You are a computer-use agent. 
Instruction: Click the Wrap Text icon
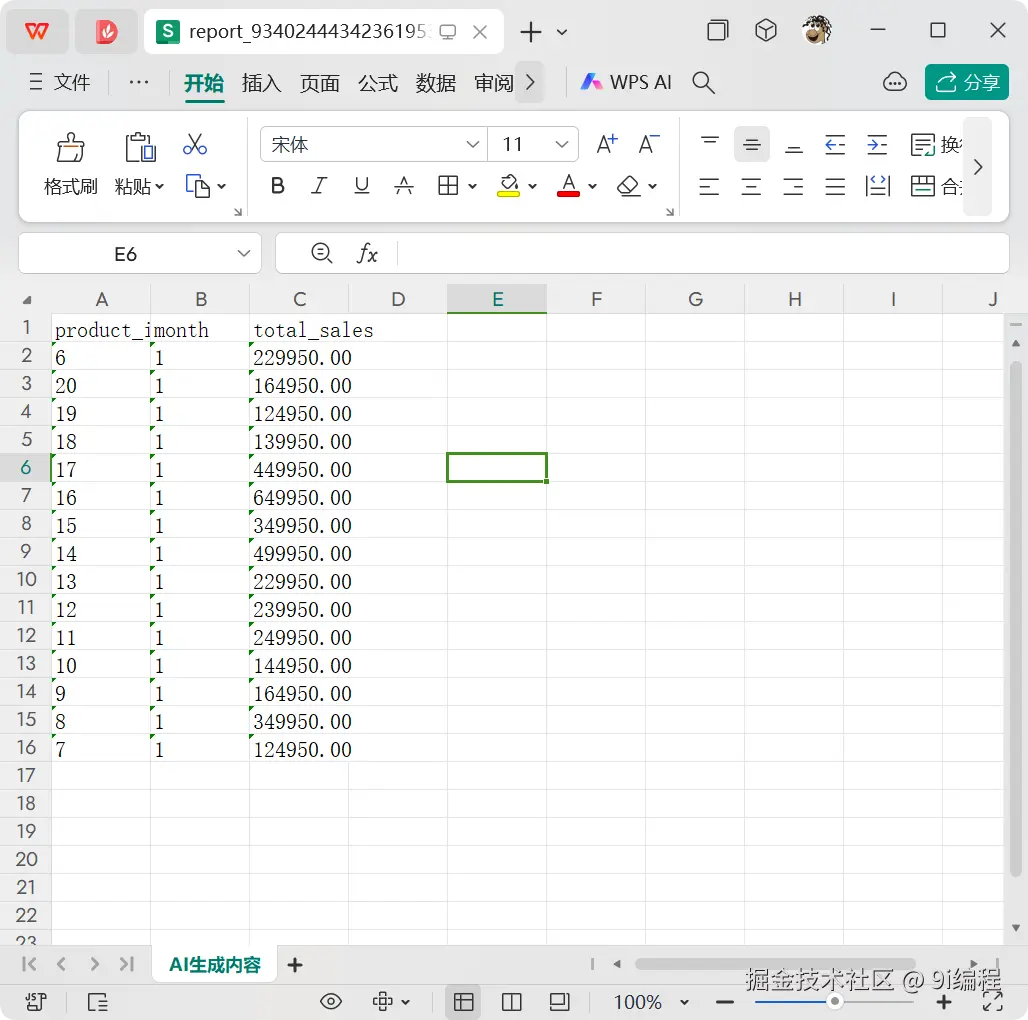923,145
